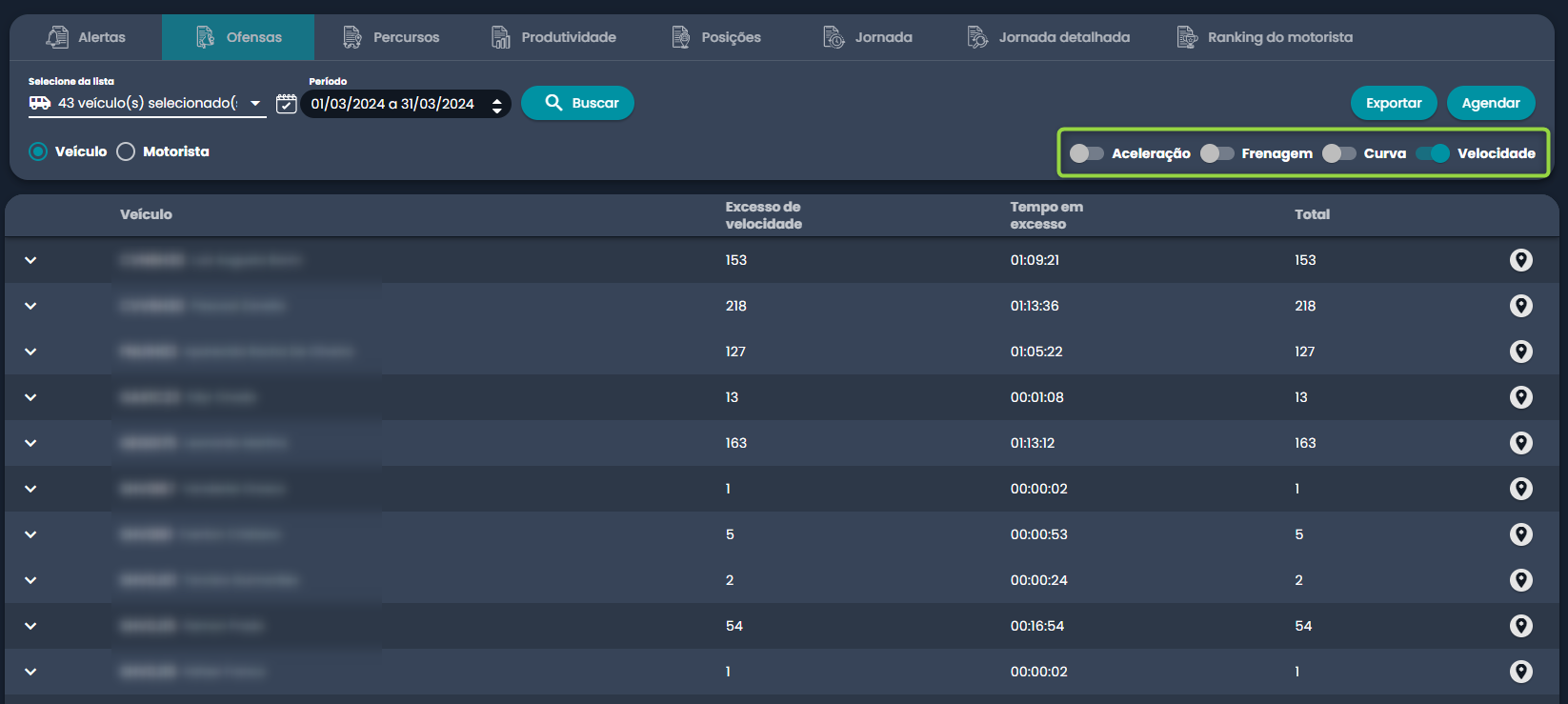Click the map pin for the row with 153 excesses
The width and height of the screenshot is (1568, 704).
click(1520, 260)
